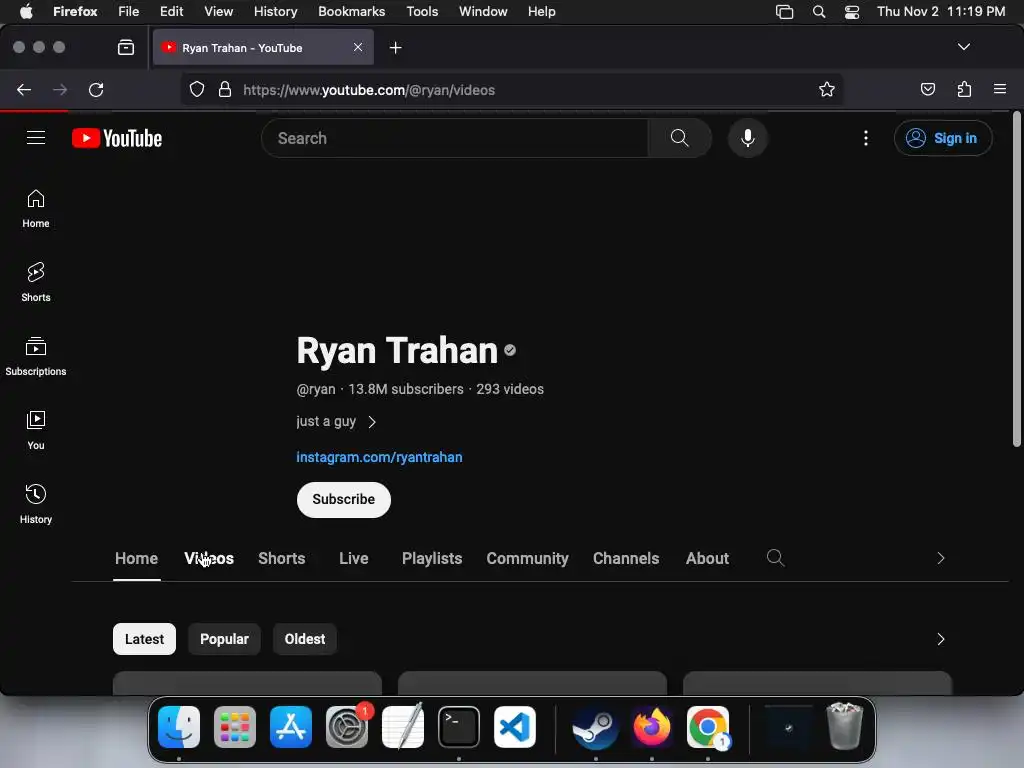1024x768 pixels.
Task: Open Subscriptions in sidebar
Action: tap(36, 356)
